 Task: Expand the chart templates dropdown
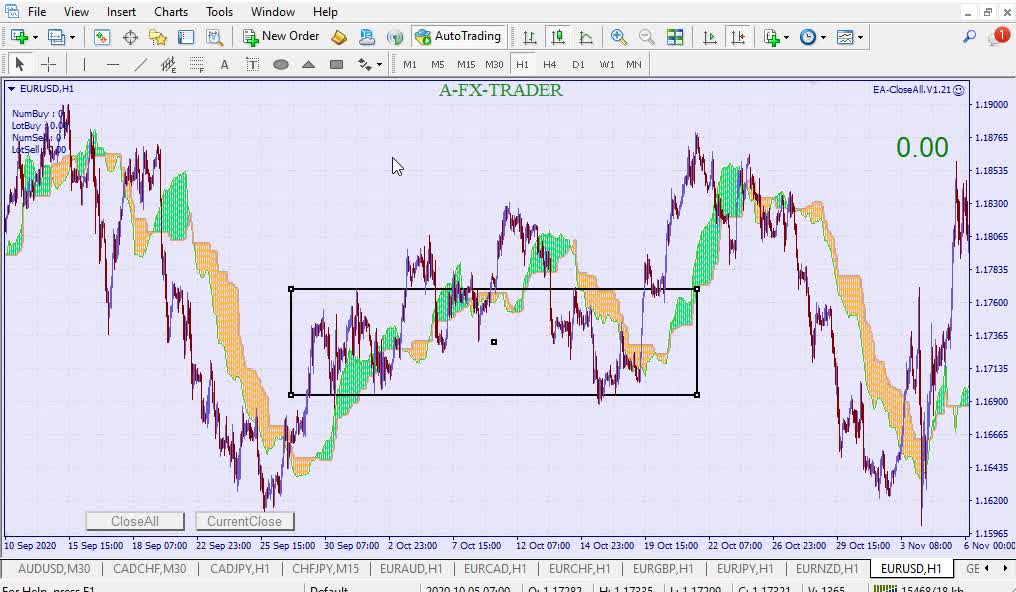coord(860,37)
